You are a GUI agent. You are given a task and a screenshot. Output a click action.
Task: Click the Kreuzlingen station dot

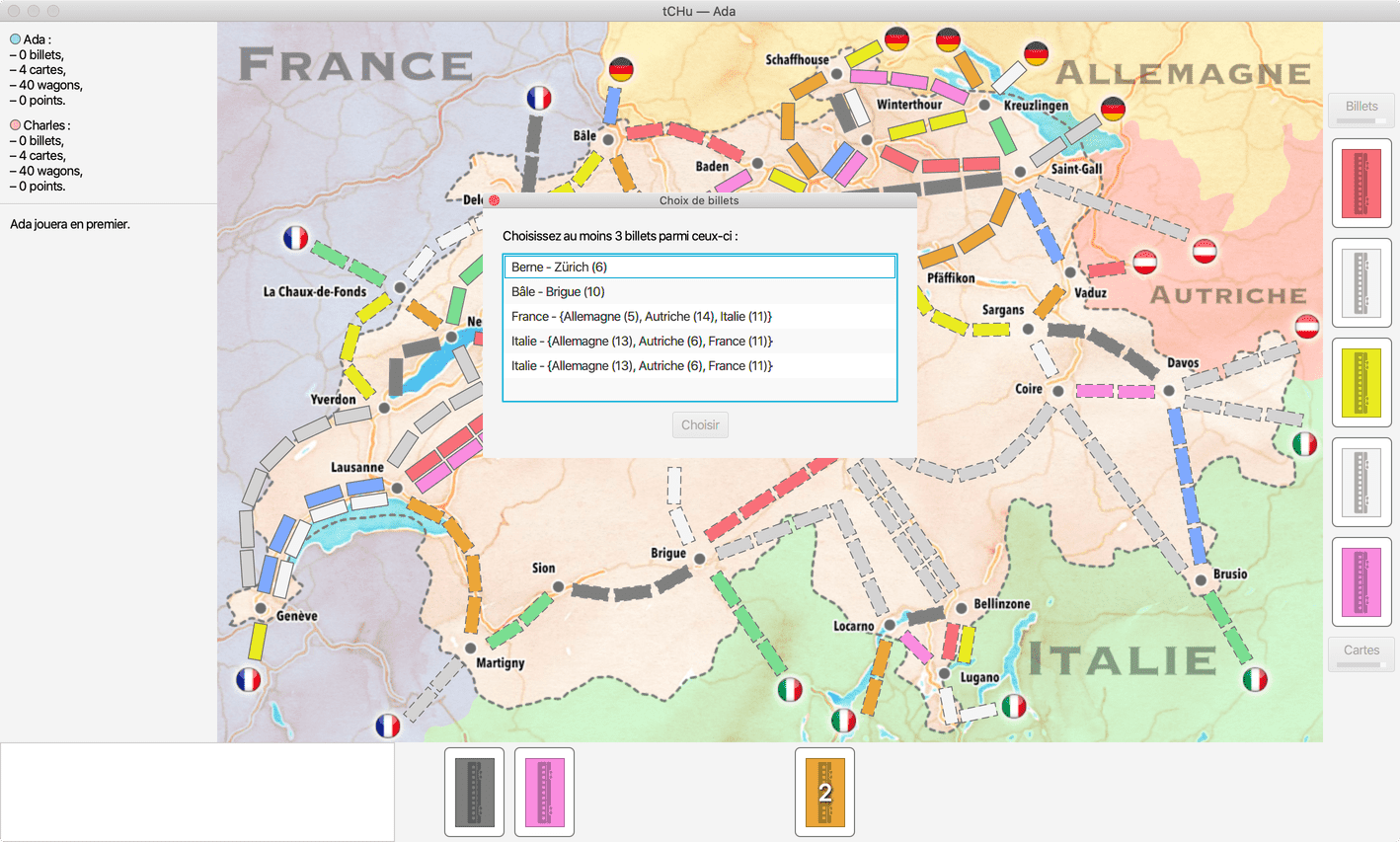[984, 105]
